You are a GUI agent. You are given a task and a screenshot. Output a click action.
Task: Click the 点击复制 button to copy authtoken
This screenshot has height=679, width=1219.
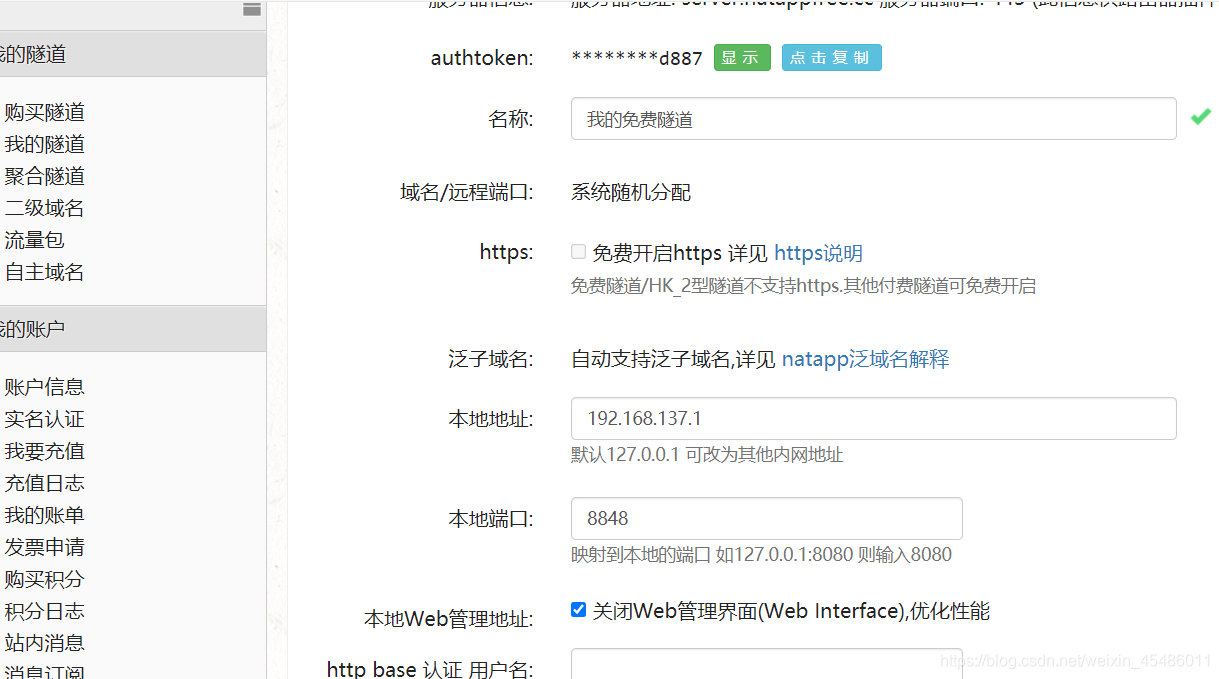832,58
